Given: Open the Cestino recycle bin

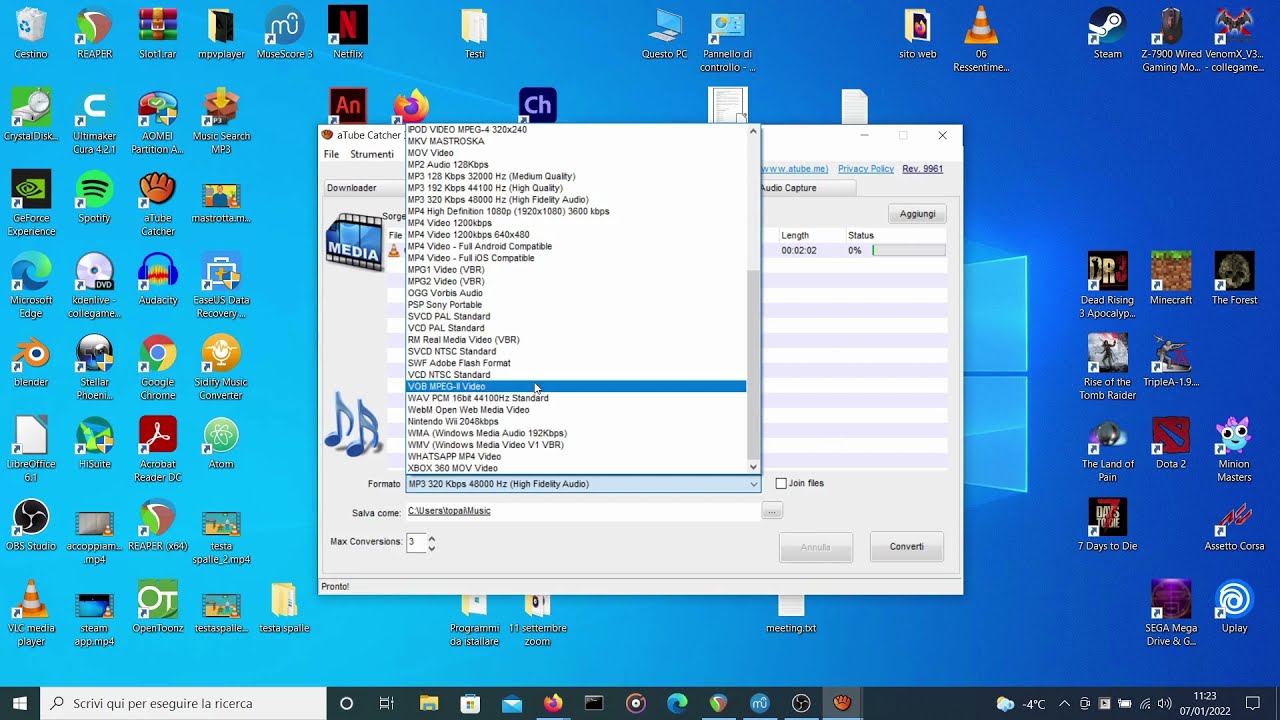Looking at the screenshot, I should (x=31, y=34).
